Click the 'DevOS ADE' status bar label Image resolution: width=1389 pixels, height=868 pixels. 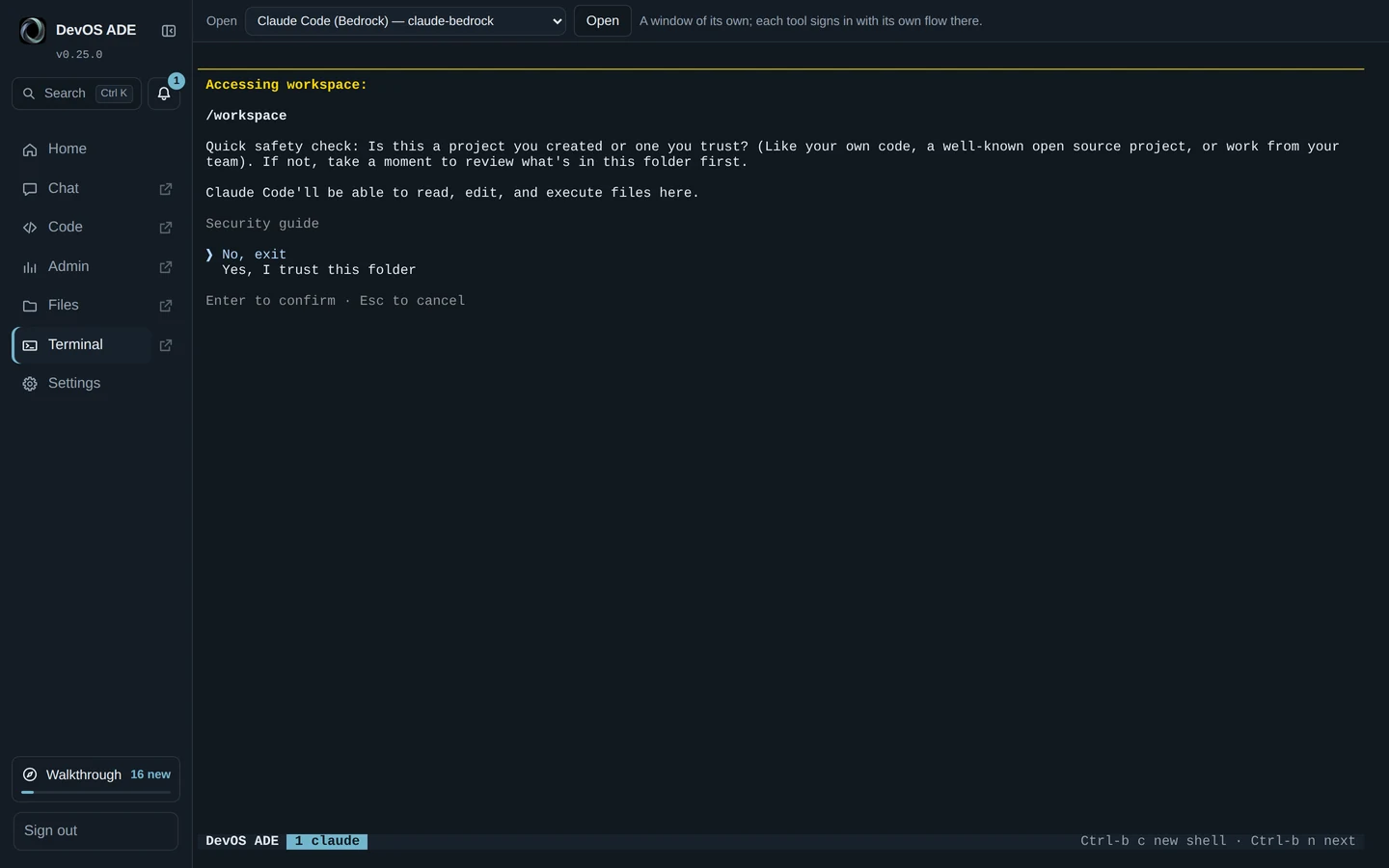242,841
